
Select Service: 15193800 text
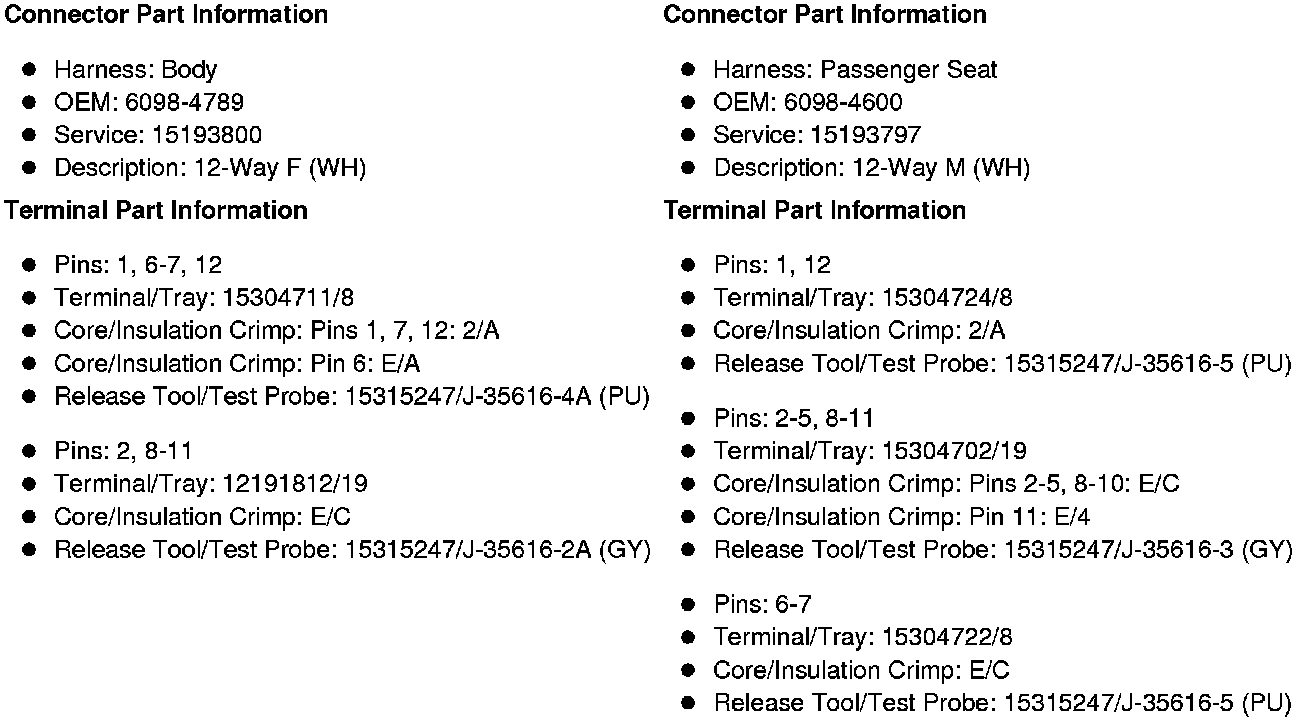pyautogui.click(x=158, y=136)
